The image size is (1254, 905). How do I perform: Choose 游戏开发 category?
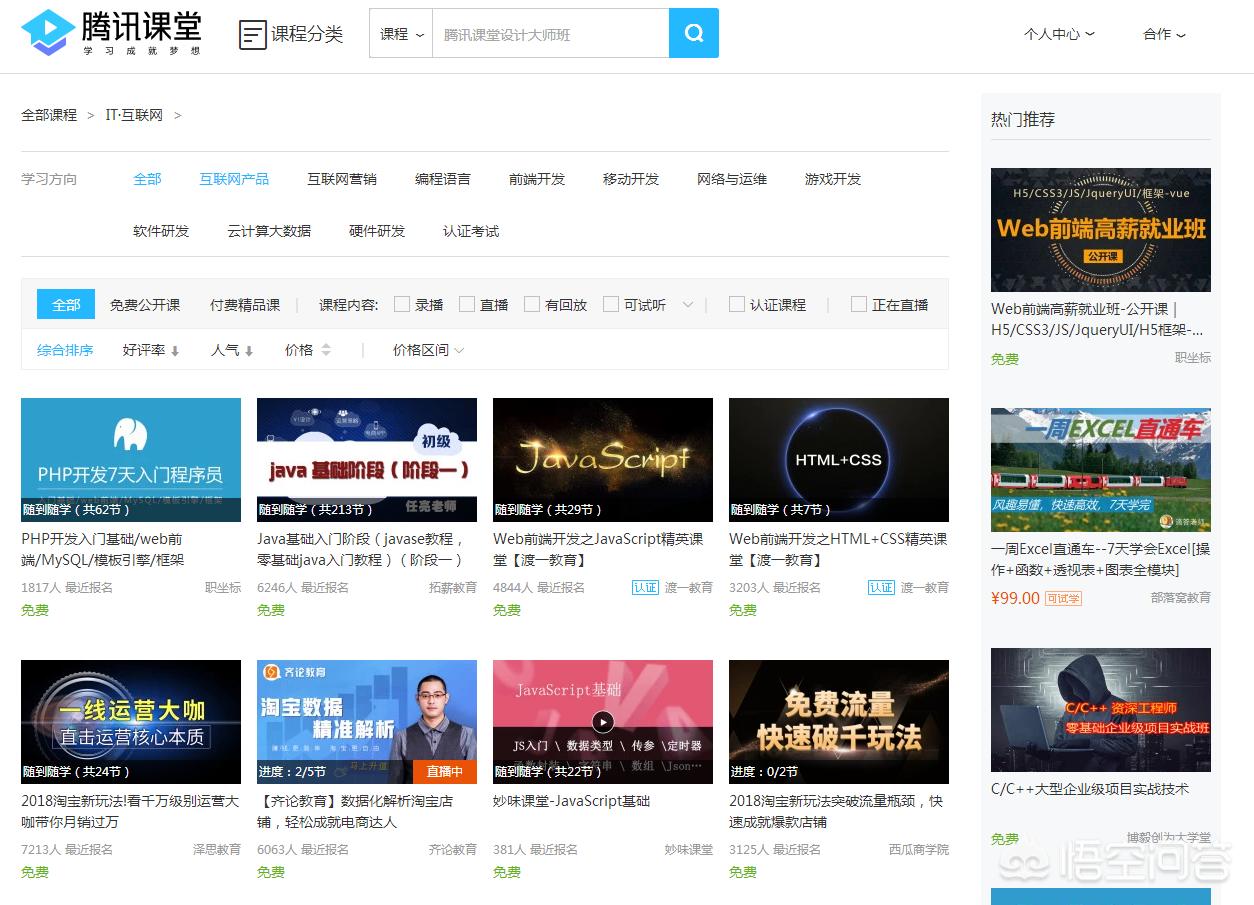(x=833, y=179)
